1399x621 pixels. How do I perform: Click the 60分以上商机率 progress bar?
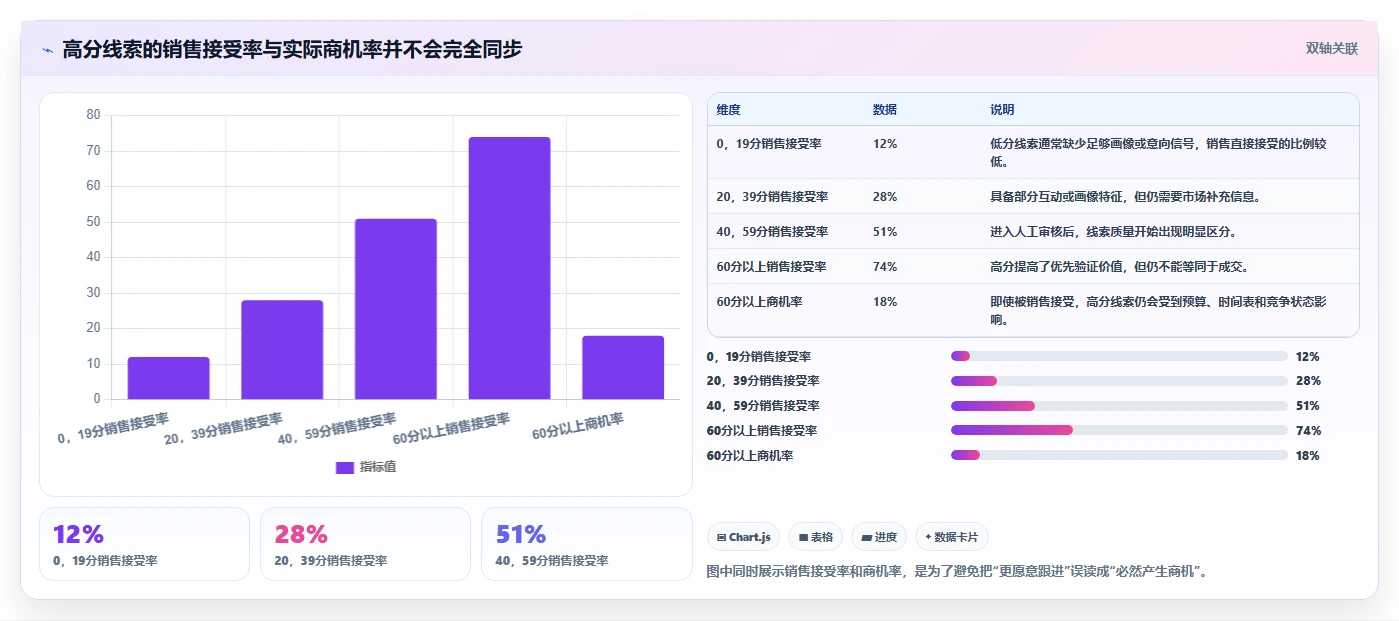coord(1119,455)
